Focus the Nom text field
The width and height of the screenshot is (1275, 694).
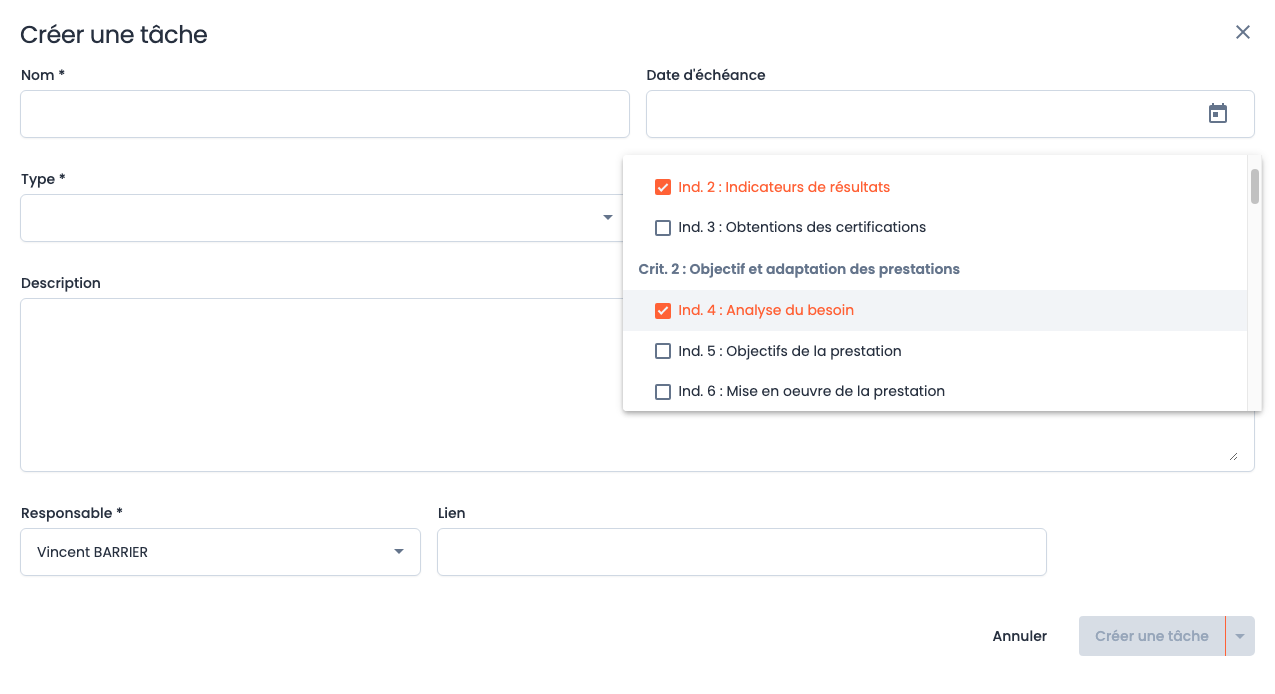coord(324,114)
